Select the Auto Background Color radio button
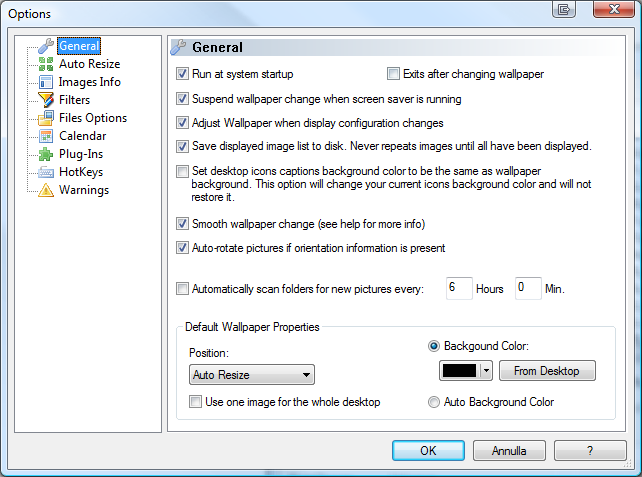Viewport: 642px width, 477px height. (434, 402)
